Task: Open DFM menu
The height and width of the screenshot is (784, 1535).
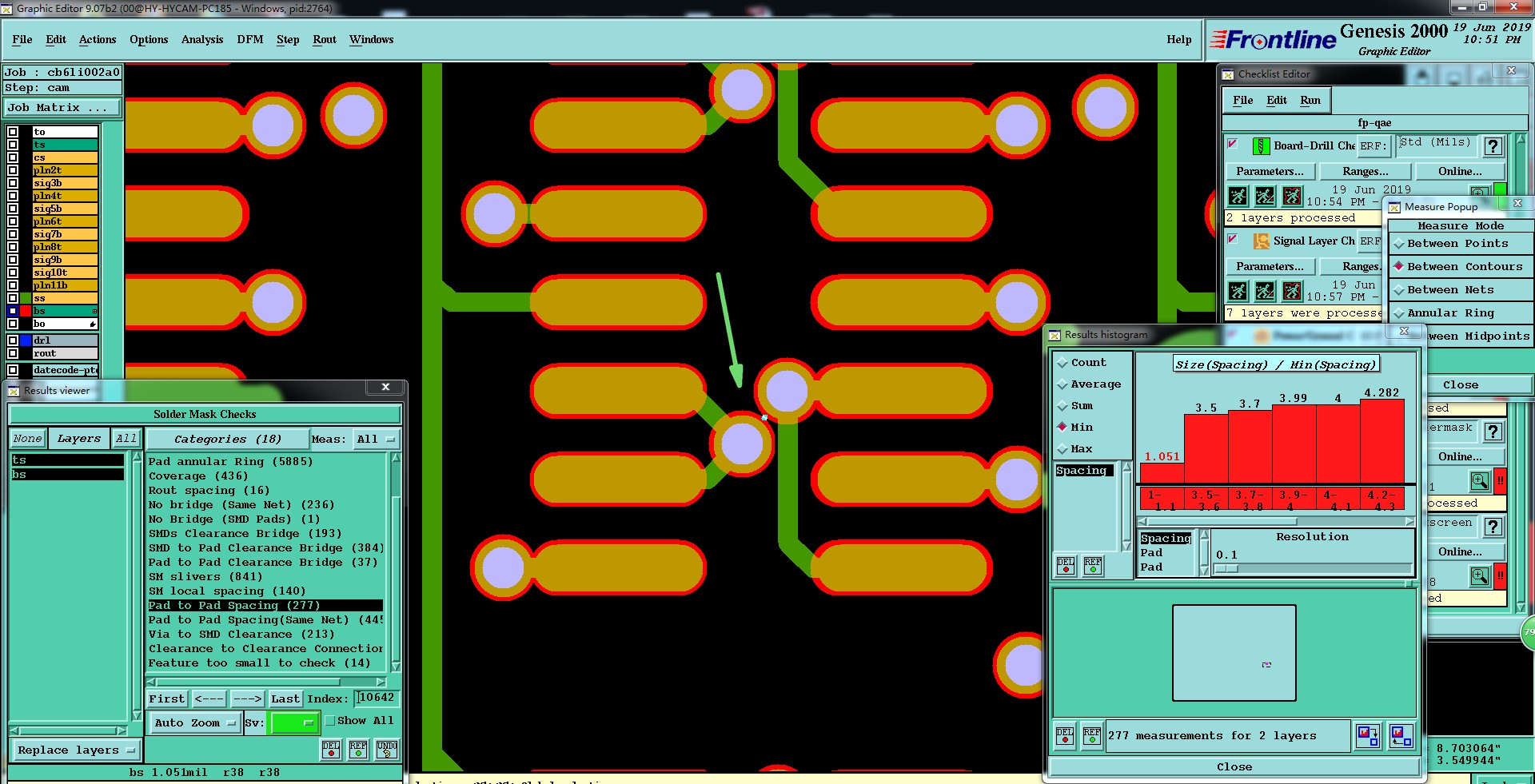Action: click(249, 40)
